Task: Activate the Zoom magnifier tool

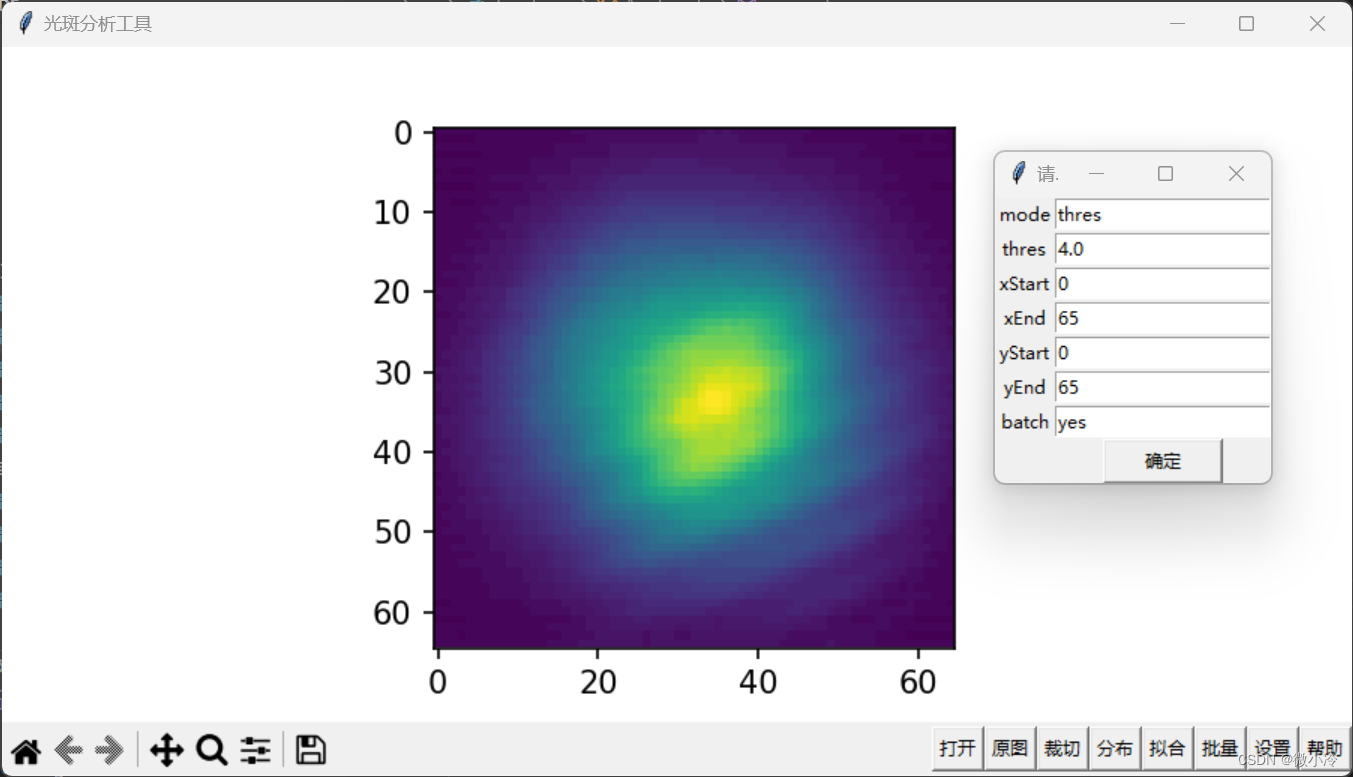Action: [x=211, y=750]
